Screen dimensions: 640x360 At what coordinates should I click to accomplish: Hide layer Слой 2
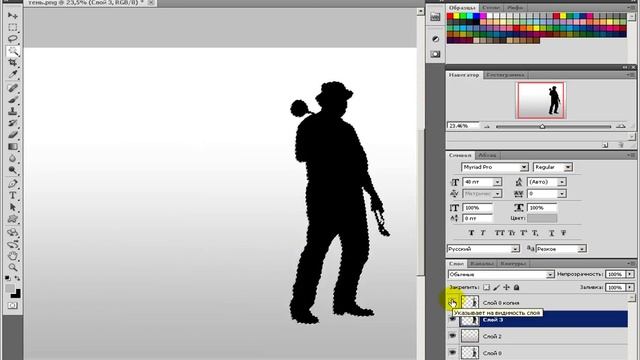click(x=453, y=336)
